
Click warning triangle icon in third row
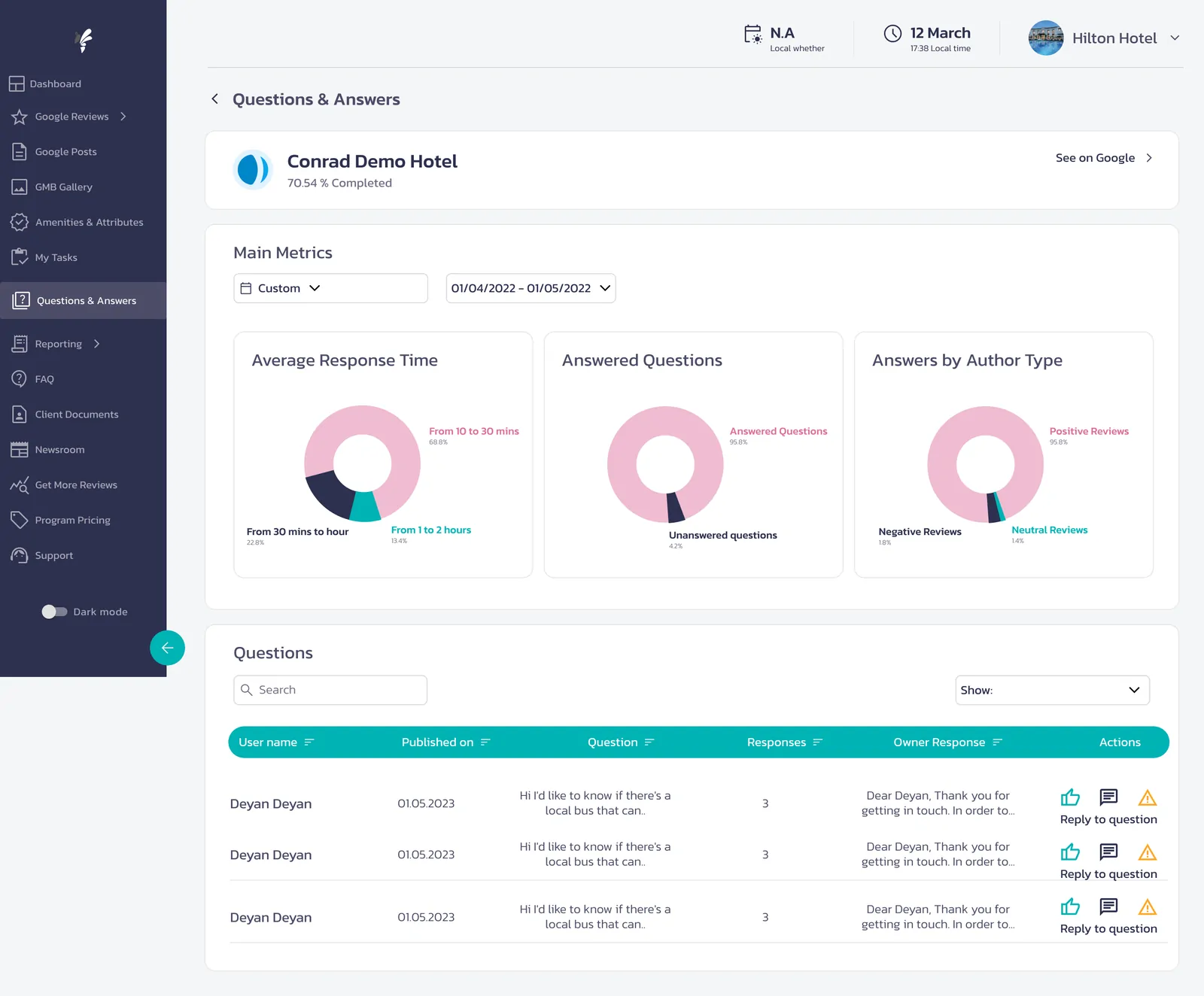pyautogui.click(x=1148, y=906)
